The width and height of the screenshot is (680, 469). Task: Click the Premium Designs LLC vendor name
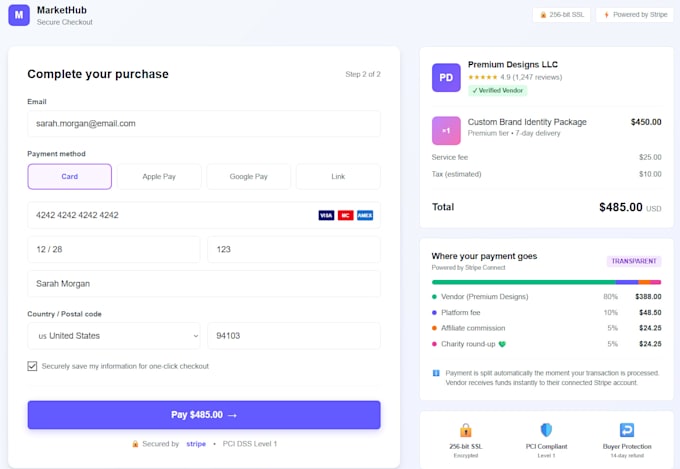513,65
